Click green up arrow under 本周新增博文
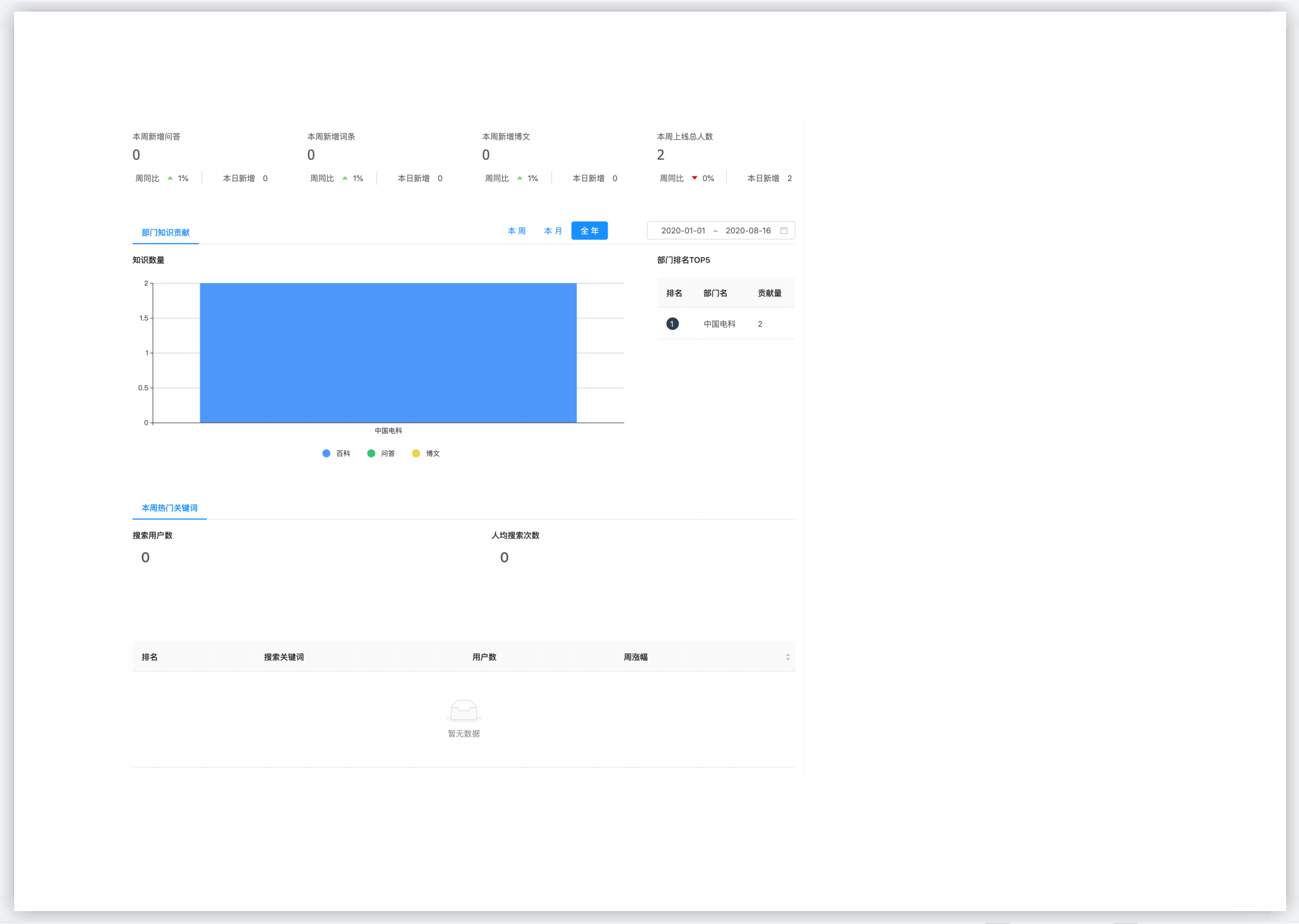1299x924 pixels. [519, 178]
